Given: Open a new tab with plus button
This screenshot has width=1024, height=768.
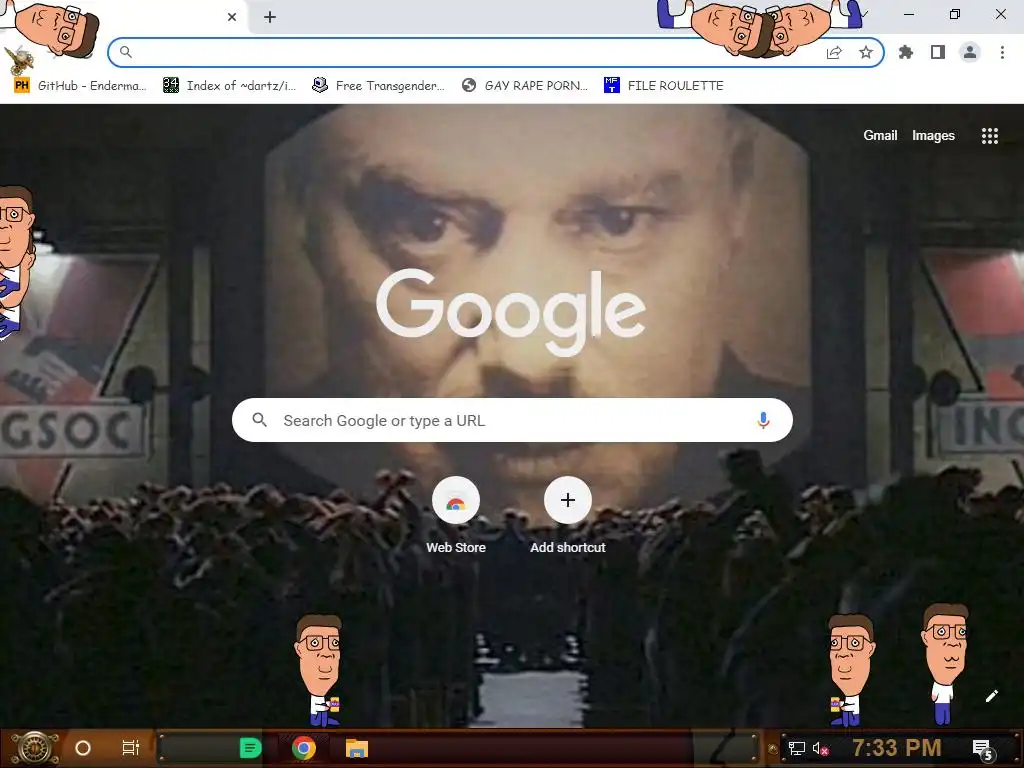Looking at the screenshot, I should (270, 17).
